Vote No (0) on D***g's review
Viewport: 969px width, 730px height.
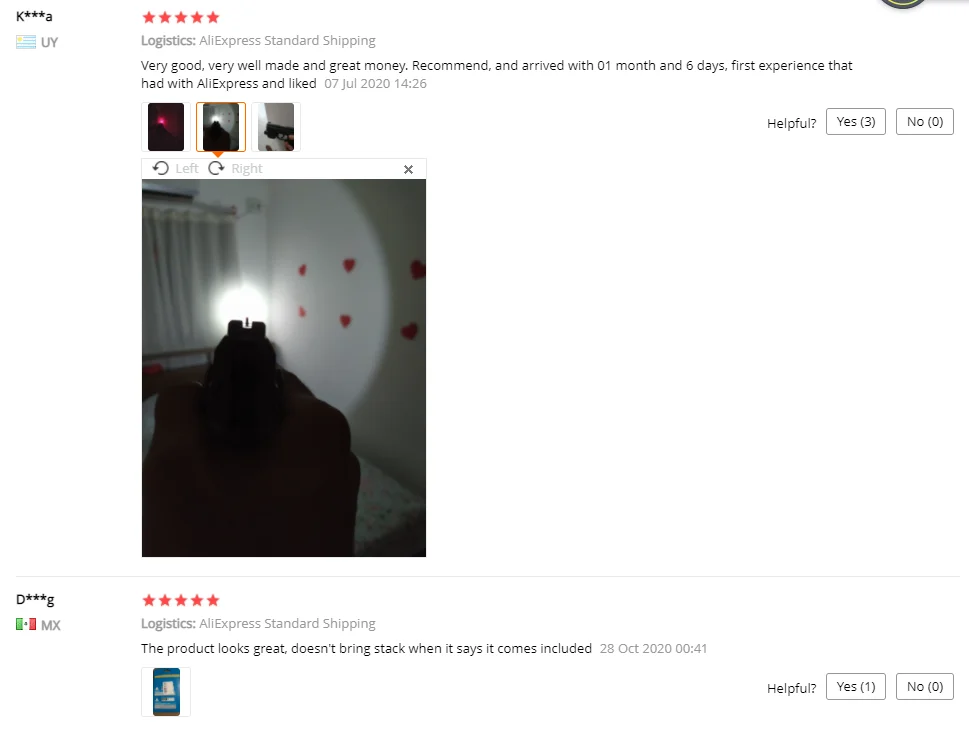tap(925, 687)
